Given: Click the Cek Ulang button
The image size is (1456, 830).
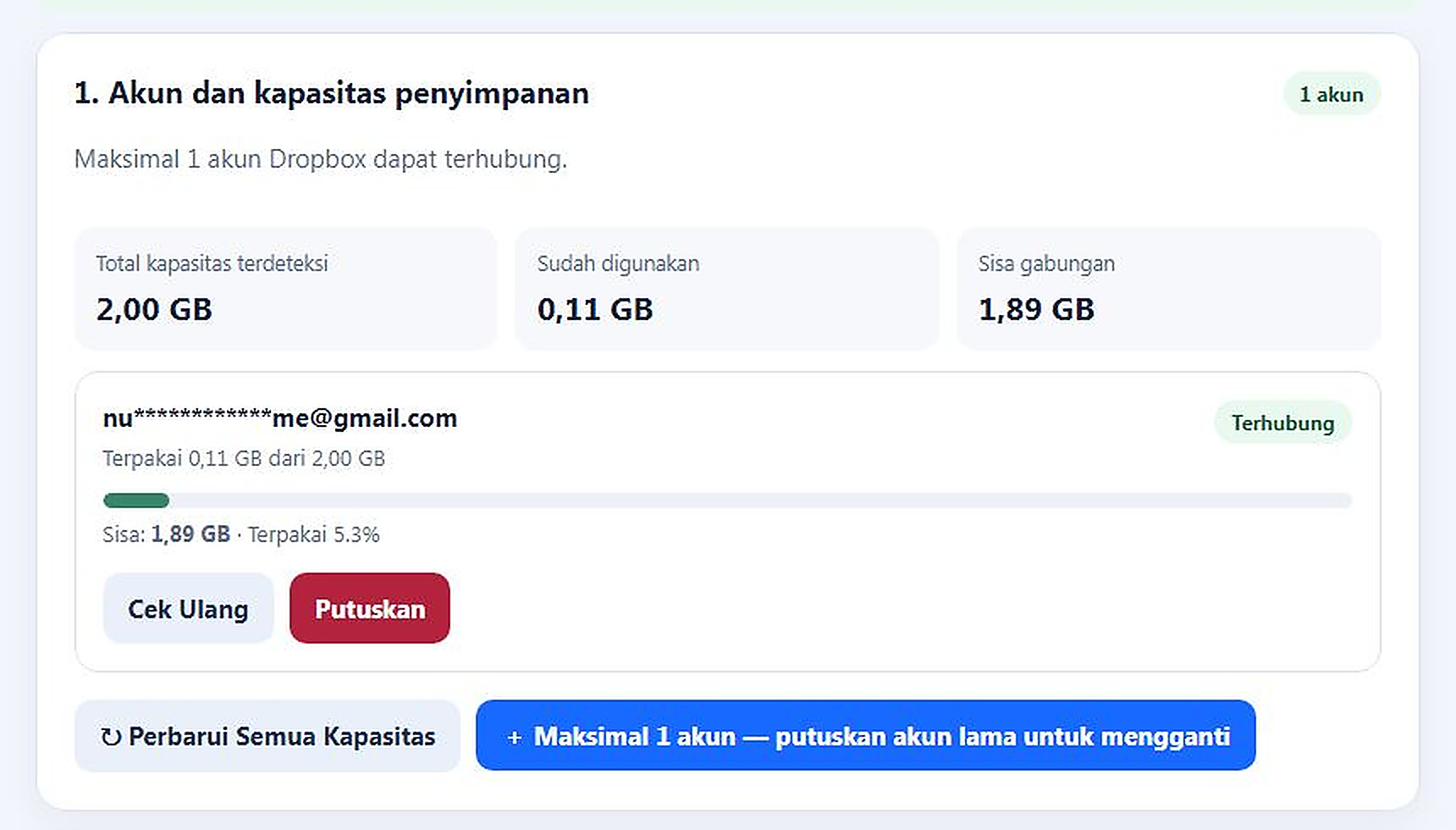Looking at the screenshot, I should point(188,608).
